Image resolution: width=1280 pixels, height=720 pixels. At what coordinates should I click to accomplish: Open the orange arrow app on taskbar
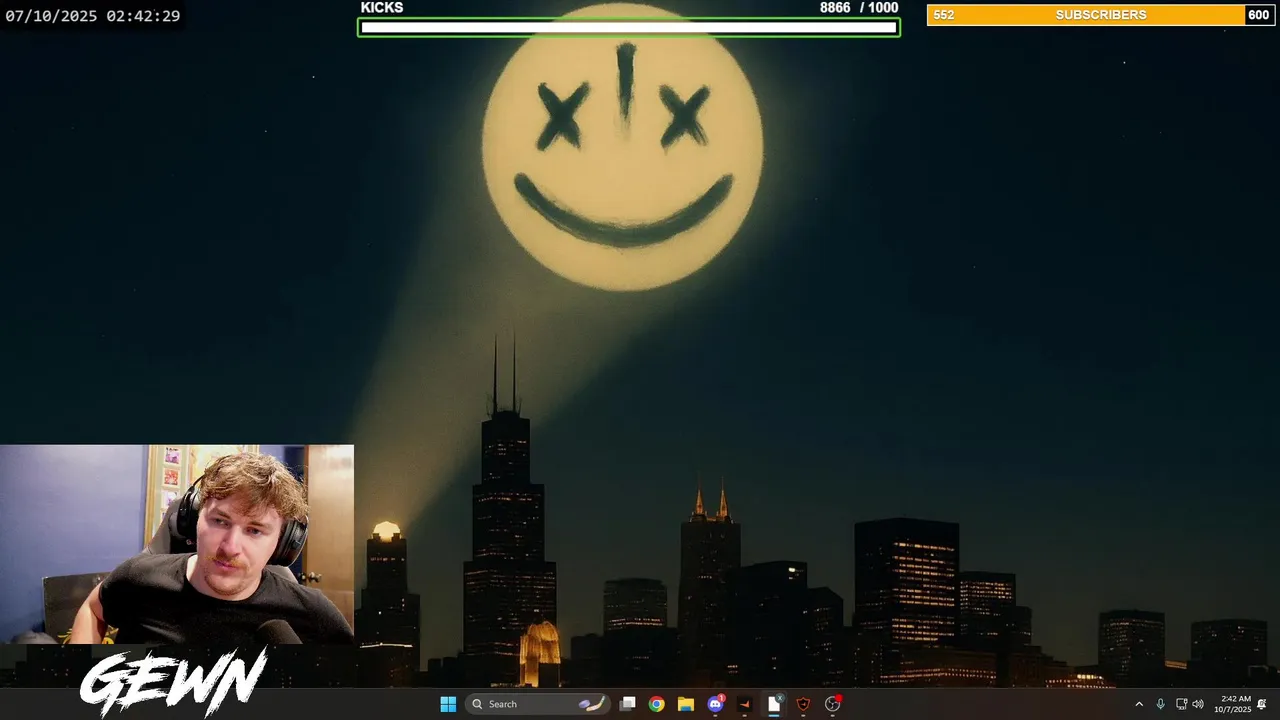point(744,704)
